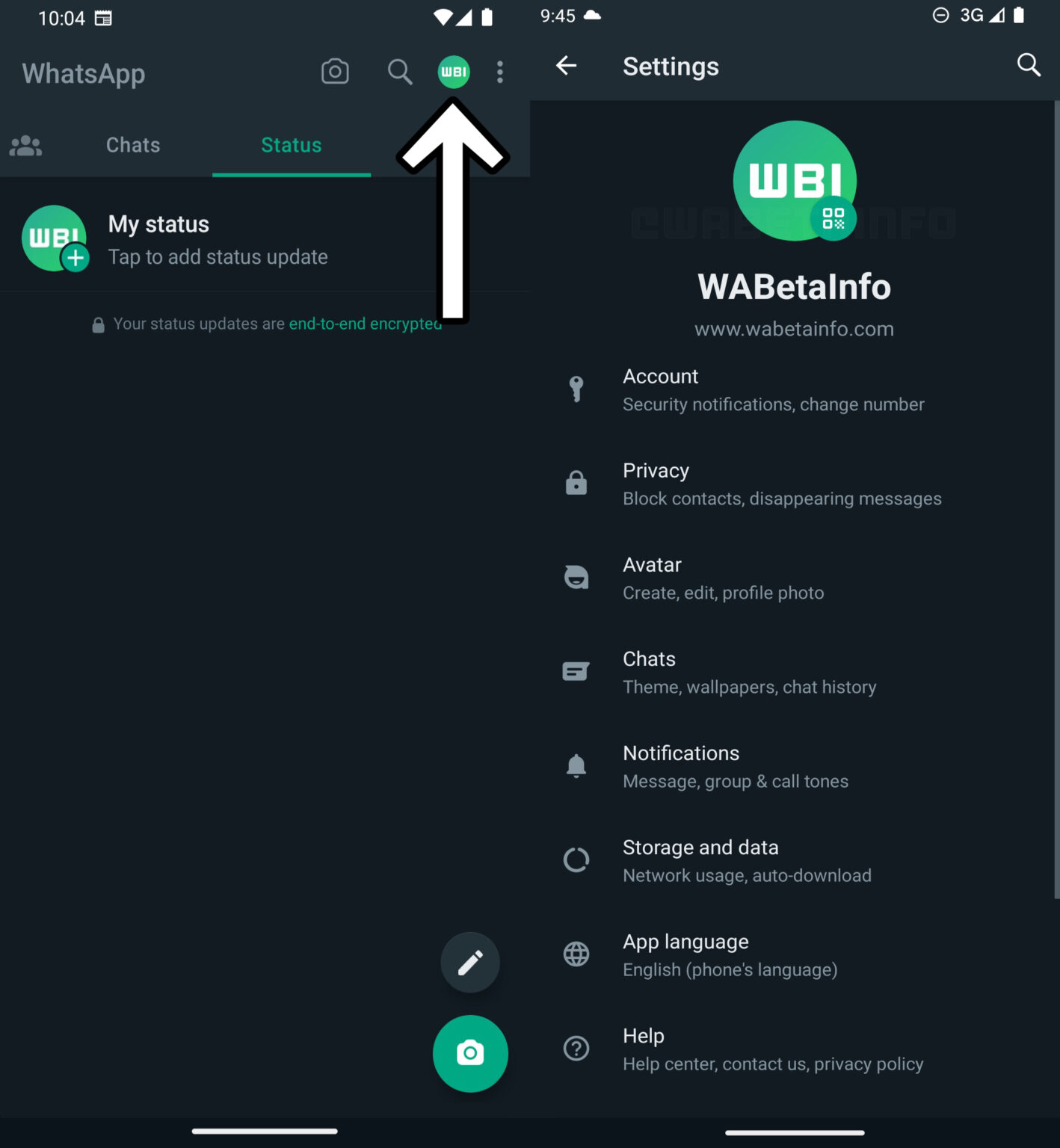
Task: Go back using the Settings arrow
Action: click(566, 66)
